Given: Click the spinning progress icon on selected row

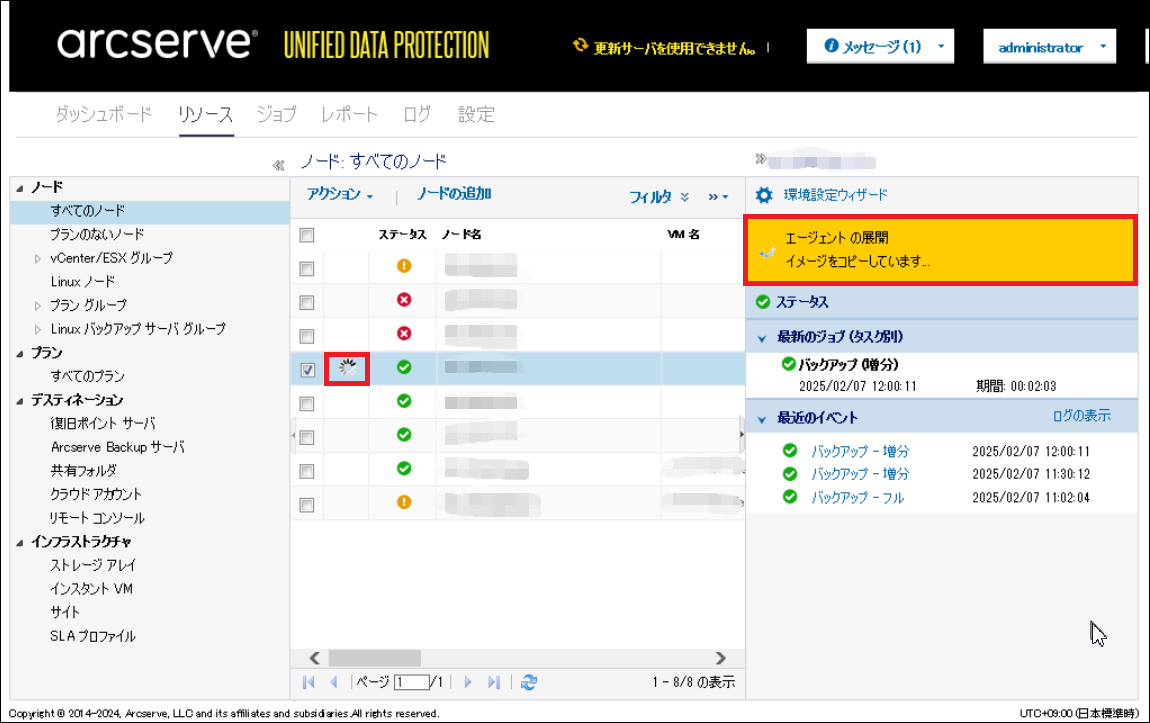Looking at the screenshot, I should [x=348, y=368].
